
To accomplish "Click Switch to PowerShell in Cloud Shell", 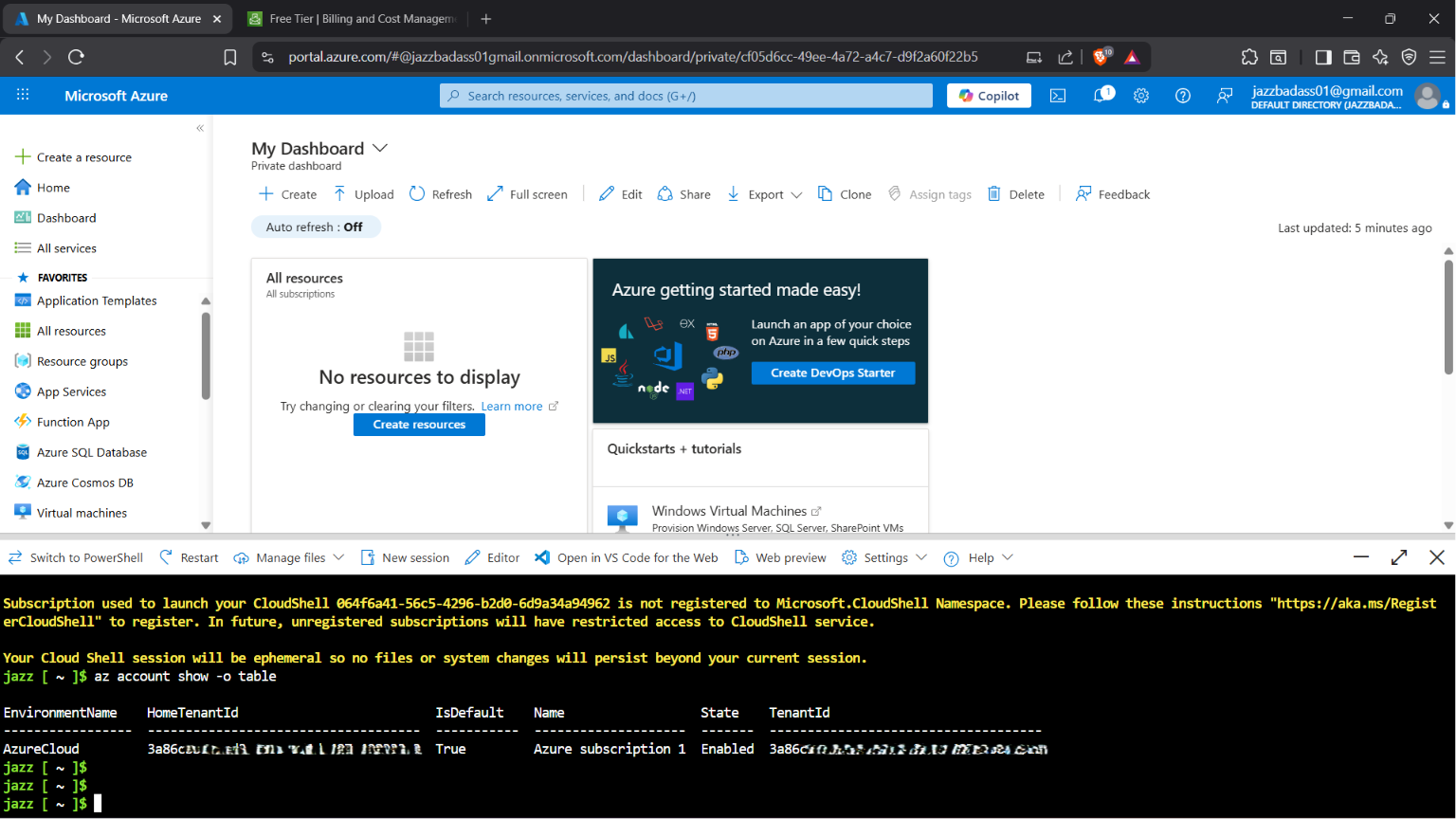I will pos(76,557).
